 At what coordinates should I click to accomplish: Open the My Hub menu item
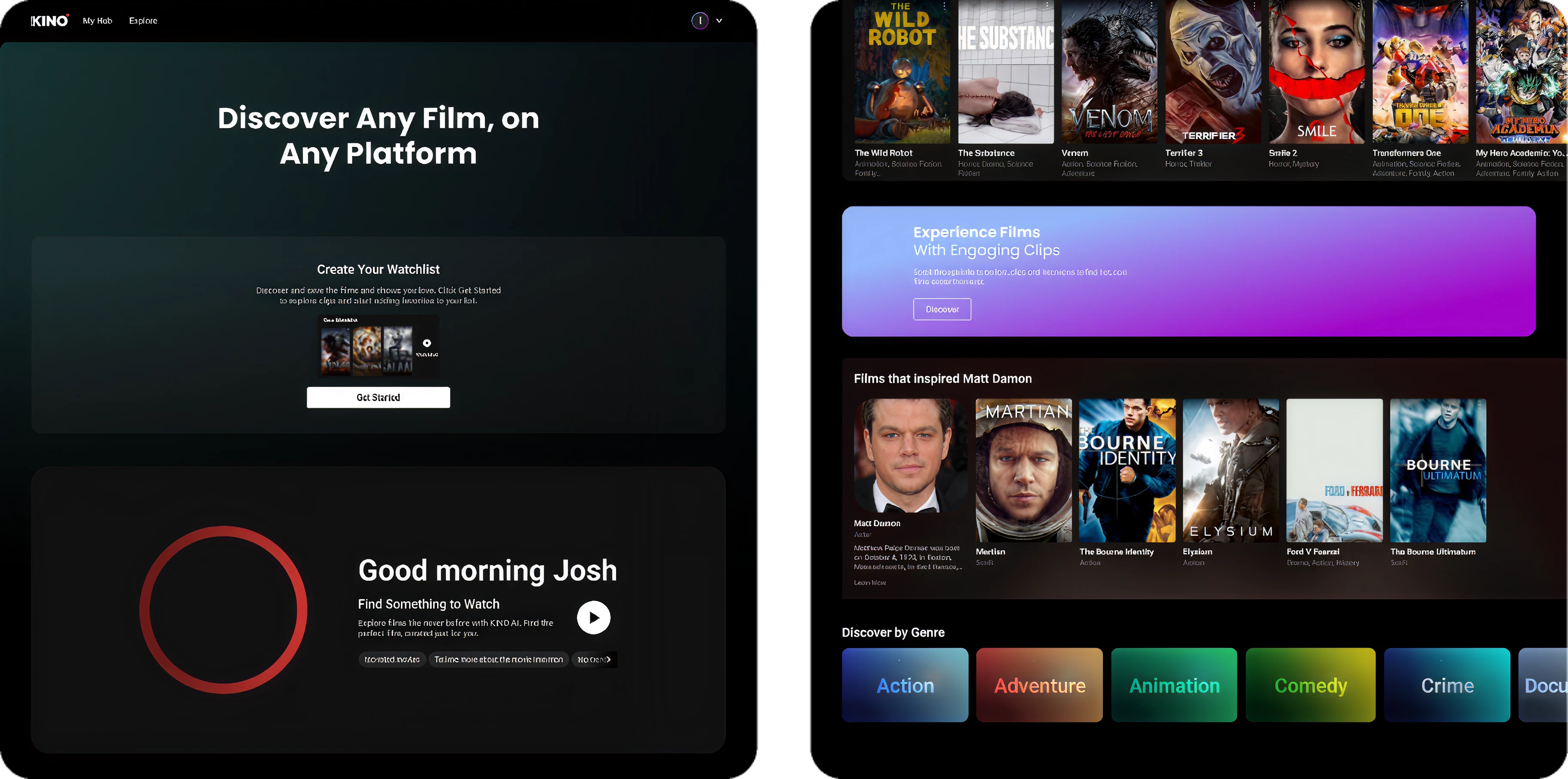point(97,21)
